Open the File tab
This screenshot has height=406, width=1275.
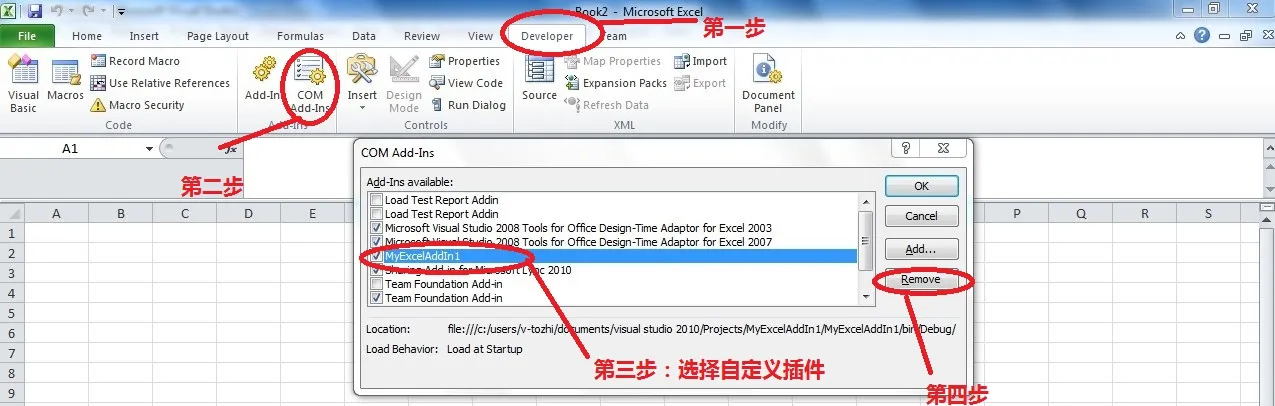click(28, 36)
